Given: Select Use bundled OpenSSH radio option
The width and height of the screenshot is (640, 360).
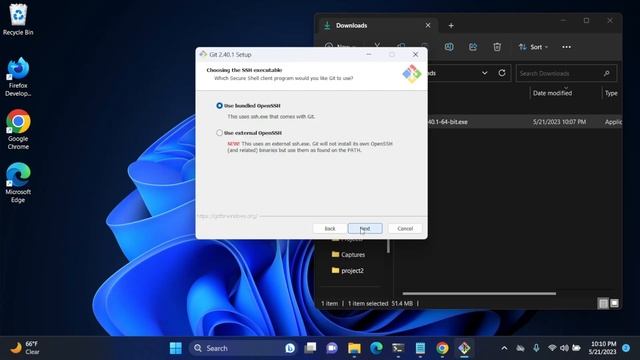Looking at the screenshot, I should pos(220,106).
